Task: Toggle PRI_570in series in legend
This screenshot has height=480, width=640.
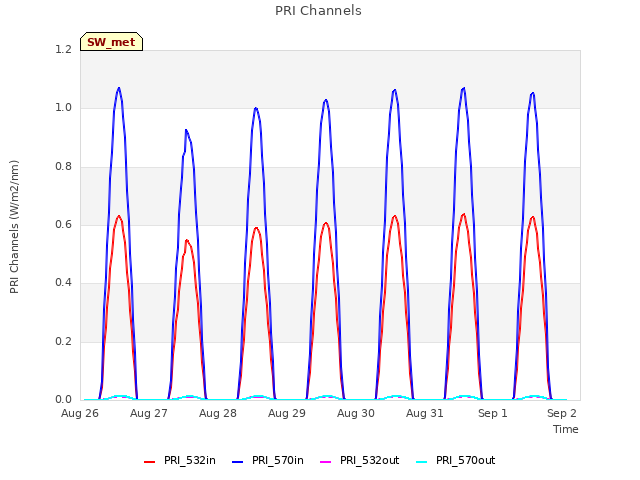Action: pyautogui.click(x=268, y=460)
